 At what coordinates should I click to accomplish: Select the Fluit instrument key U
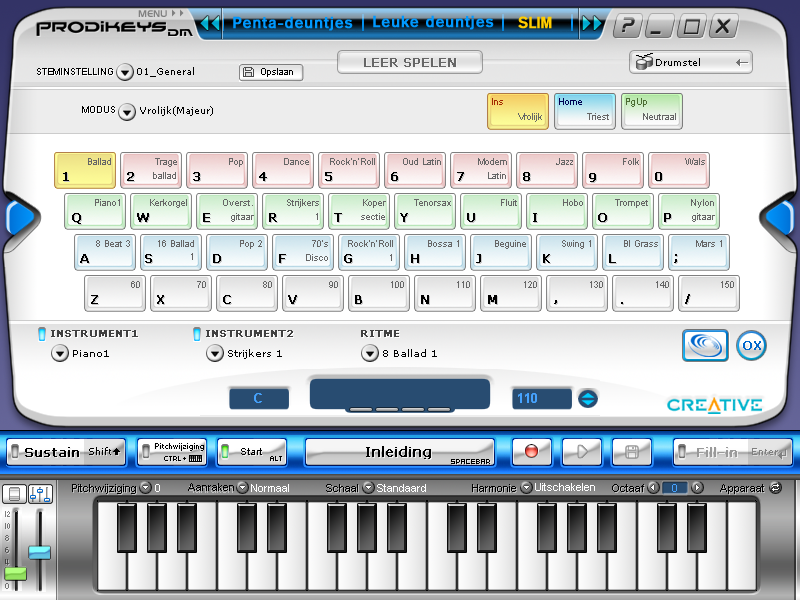pos(491,211)
